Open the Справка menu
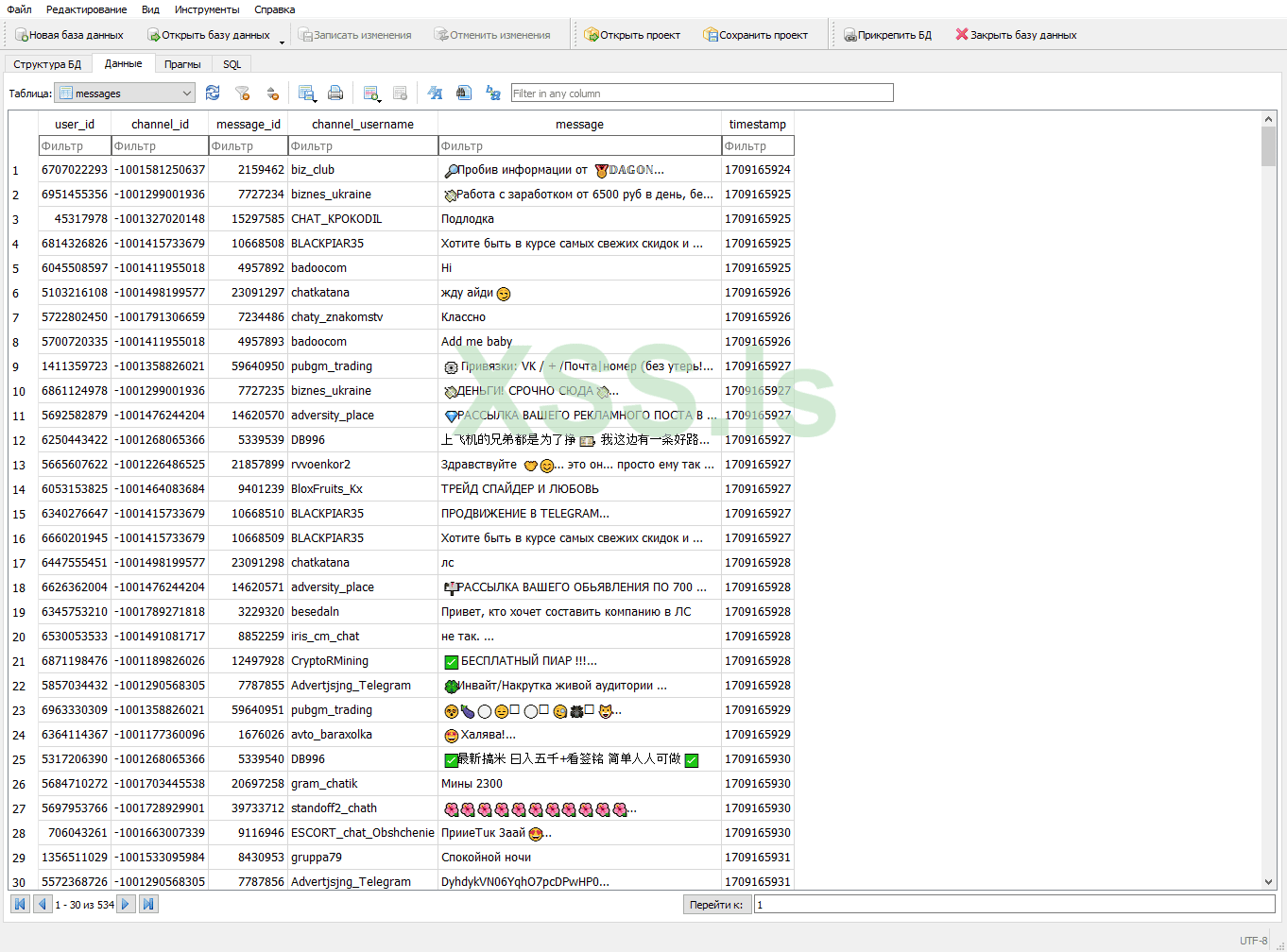Screen dimensions: 1287x952 275,9
